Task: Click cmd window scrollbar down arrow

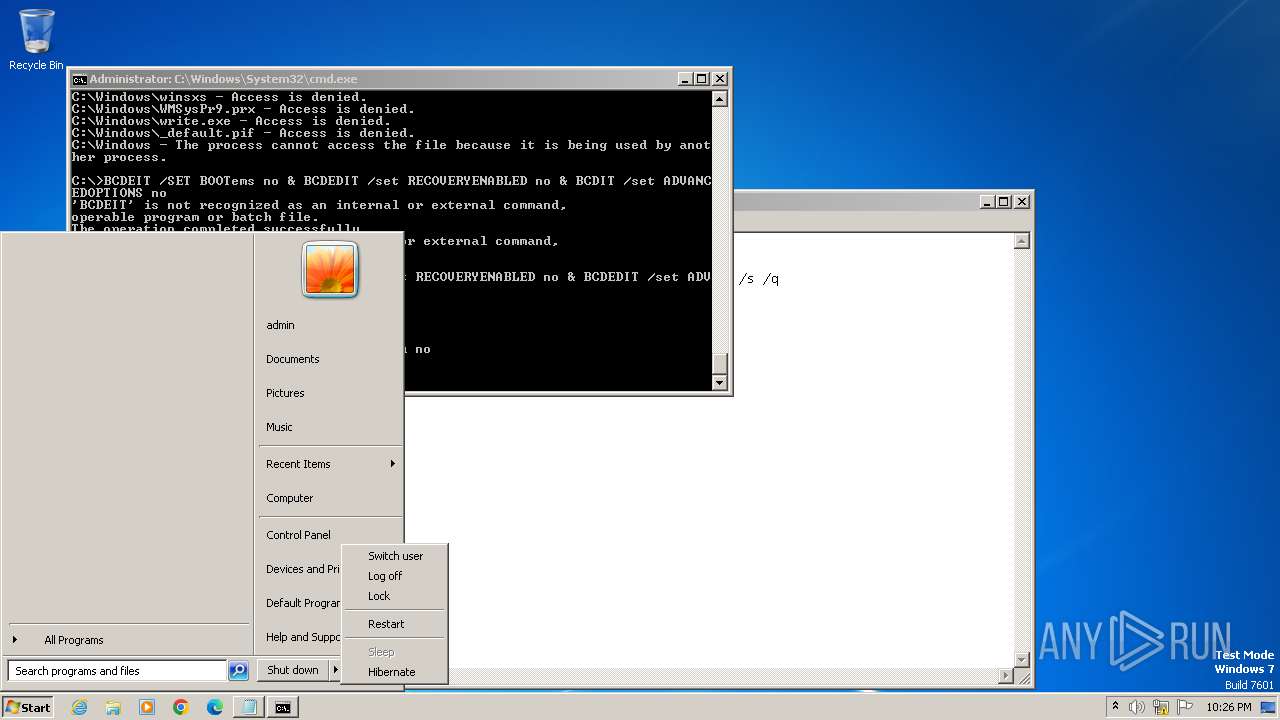Action: pos(719,383)
